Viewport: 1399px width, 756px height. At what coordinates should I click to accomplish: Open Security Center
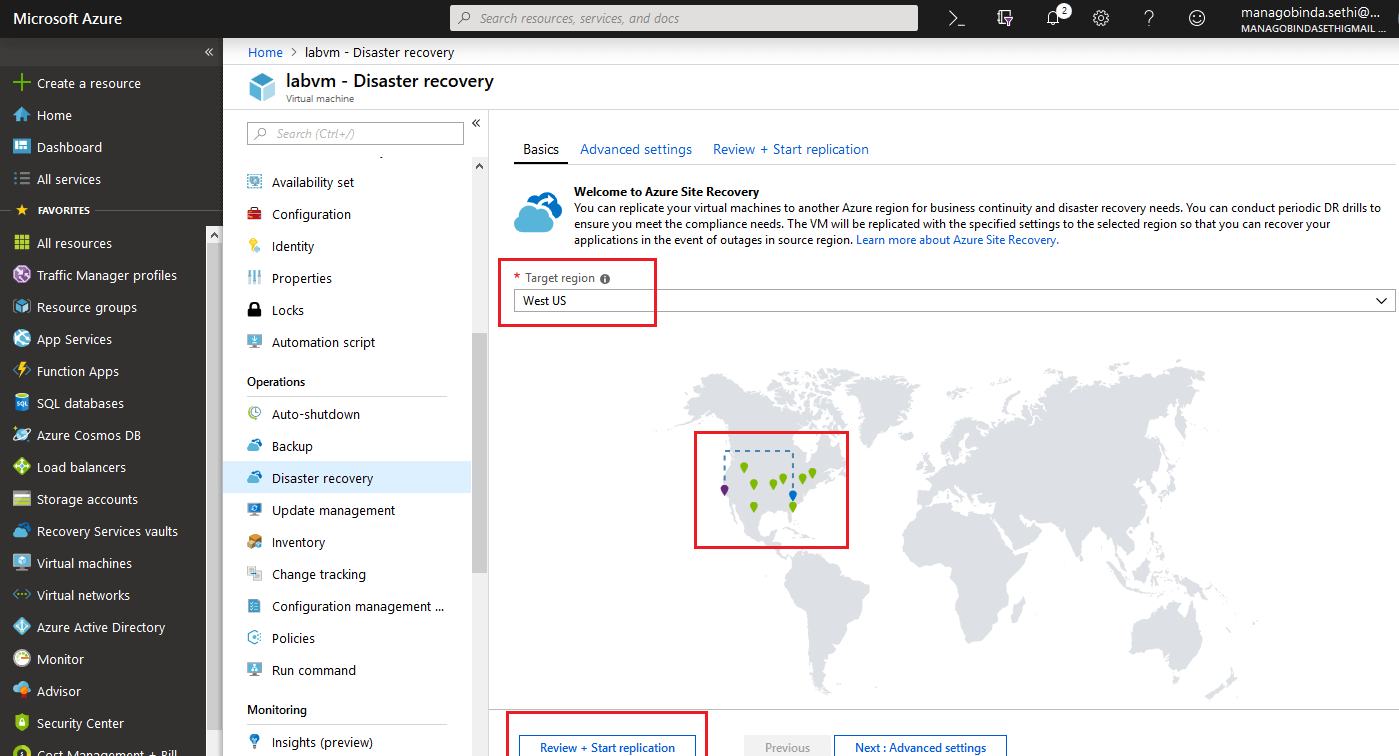(80, 723)
